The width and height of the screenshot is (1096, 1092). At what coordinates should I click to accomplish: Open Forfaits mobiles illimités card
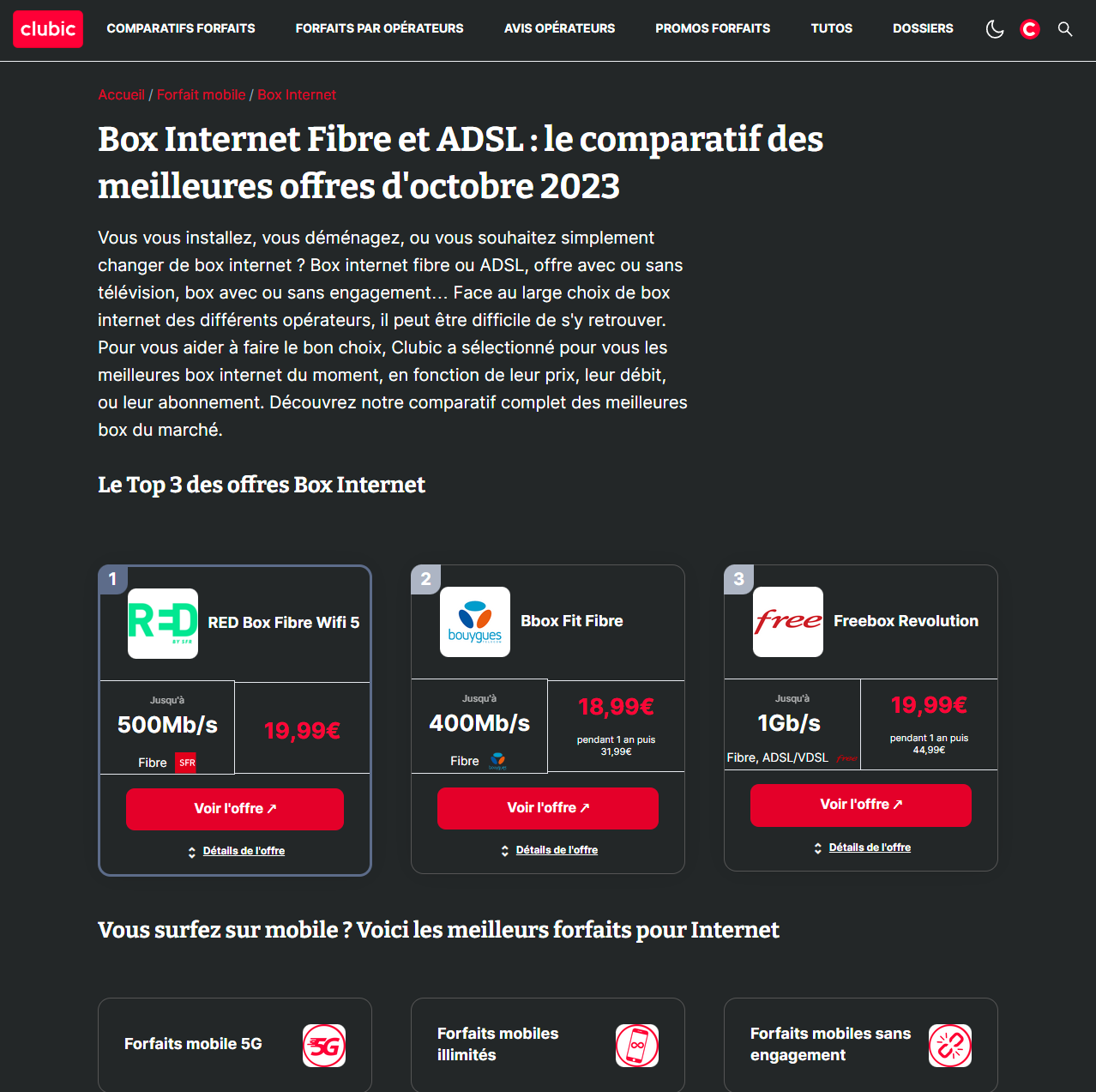pyautogui.click(x=548, y=1045)
